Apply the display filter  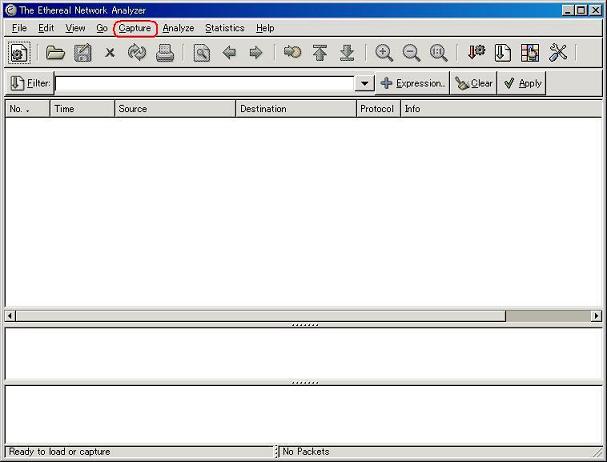[x=522, y=83]
